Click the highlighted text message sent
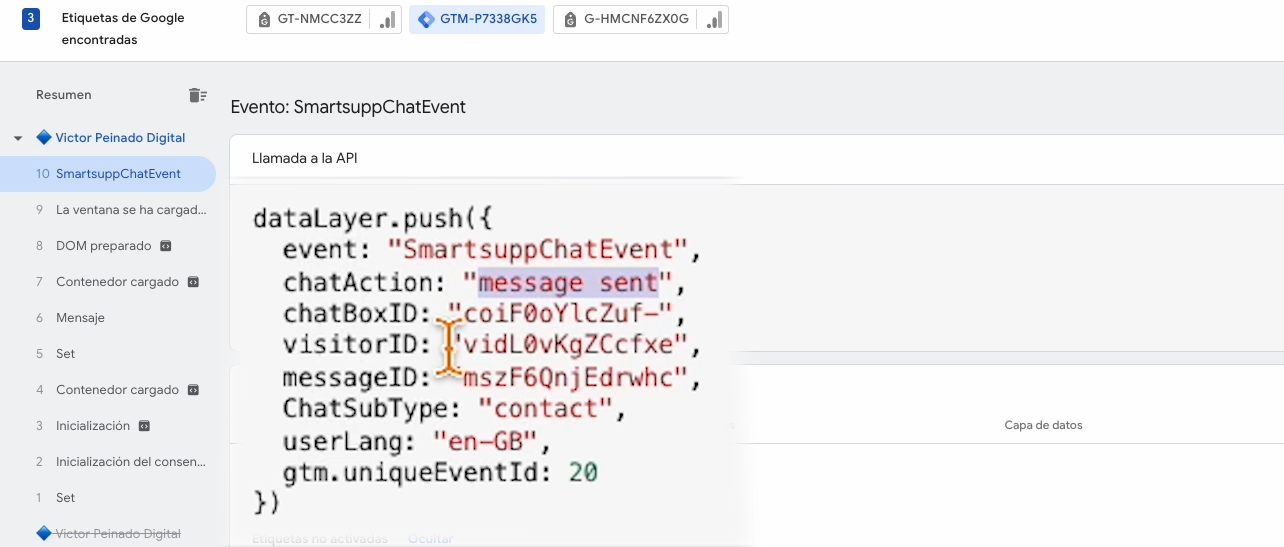This screenshot has width=1284, height=547. tap(568, 283)
